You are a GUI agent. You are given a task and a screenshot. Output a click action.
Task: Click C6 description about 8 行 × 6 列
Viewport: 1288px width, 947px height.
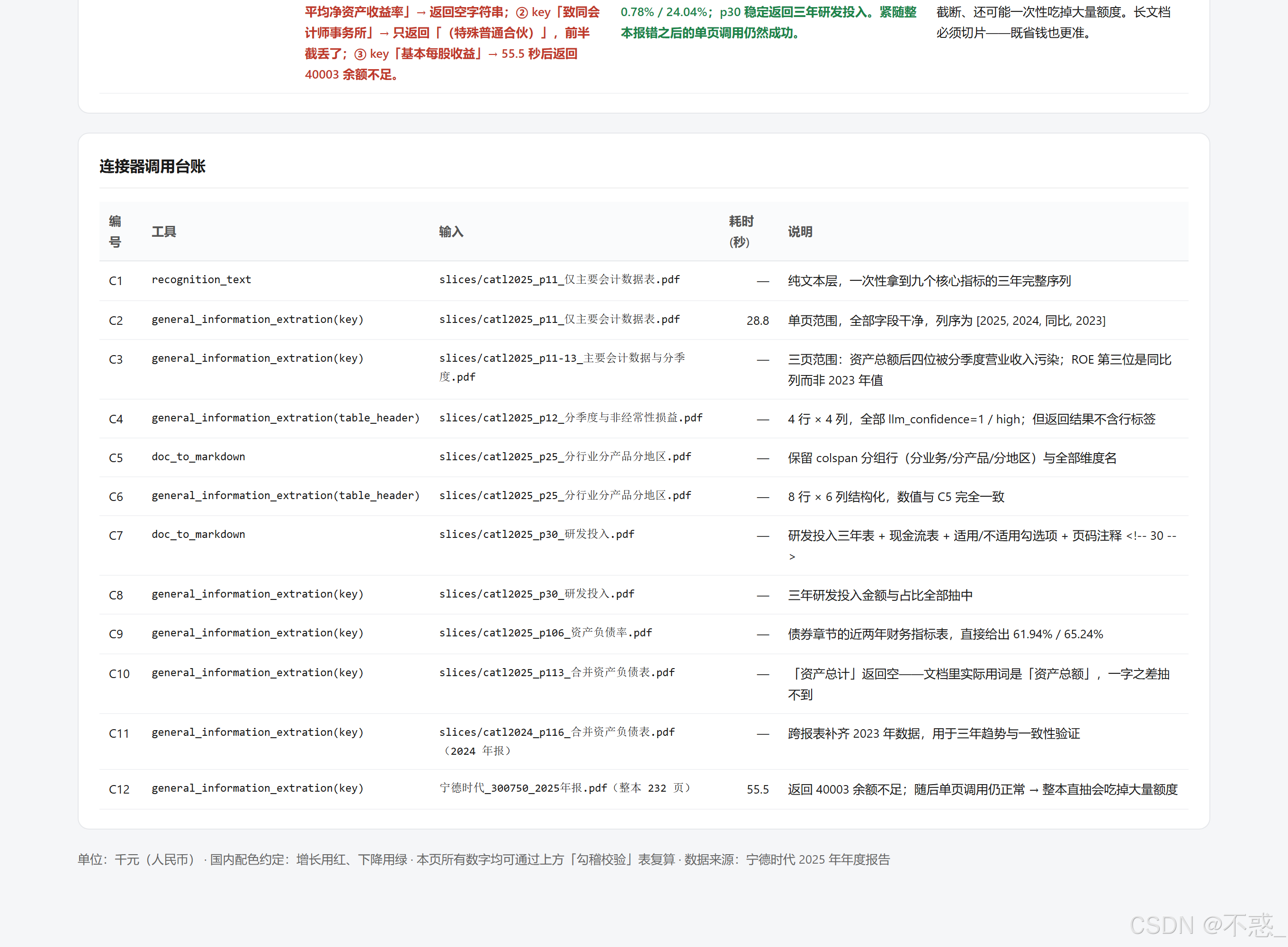pyautogui.click(x=896, y=497)
